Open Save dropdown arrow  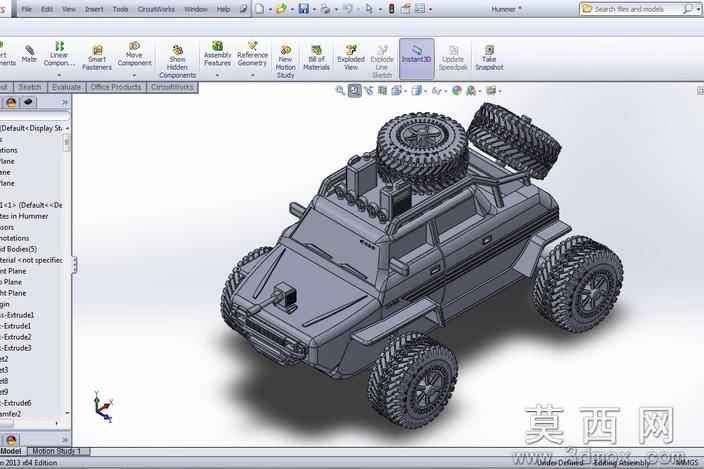[314, 9]
